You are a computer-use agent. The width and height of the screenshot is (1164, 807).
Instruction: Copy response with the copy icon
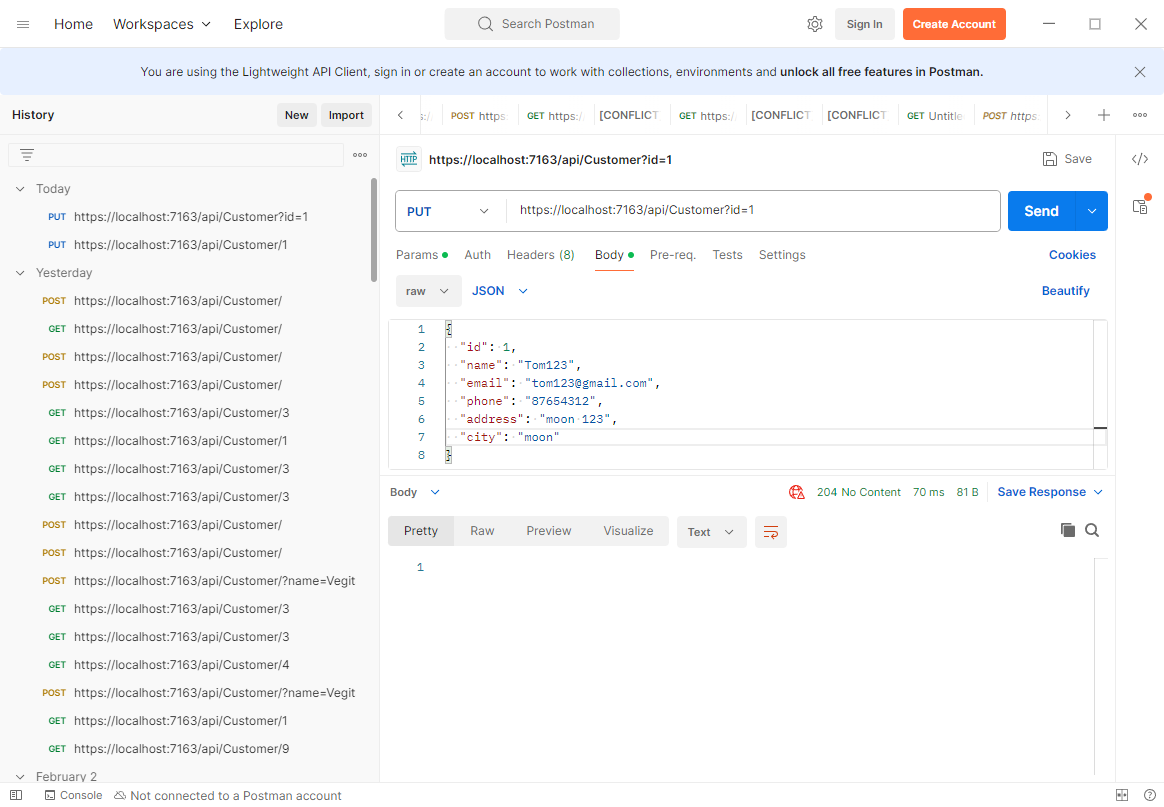1067,530
